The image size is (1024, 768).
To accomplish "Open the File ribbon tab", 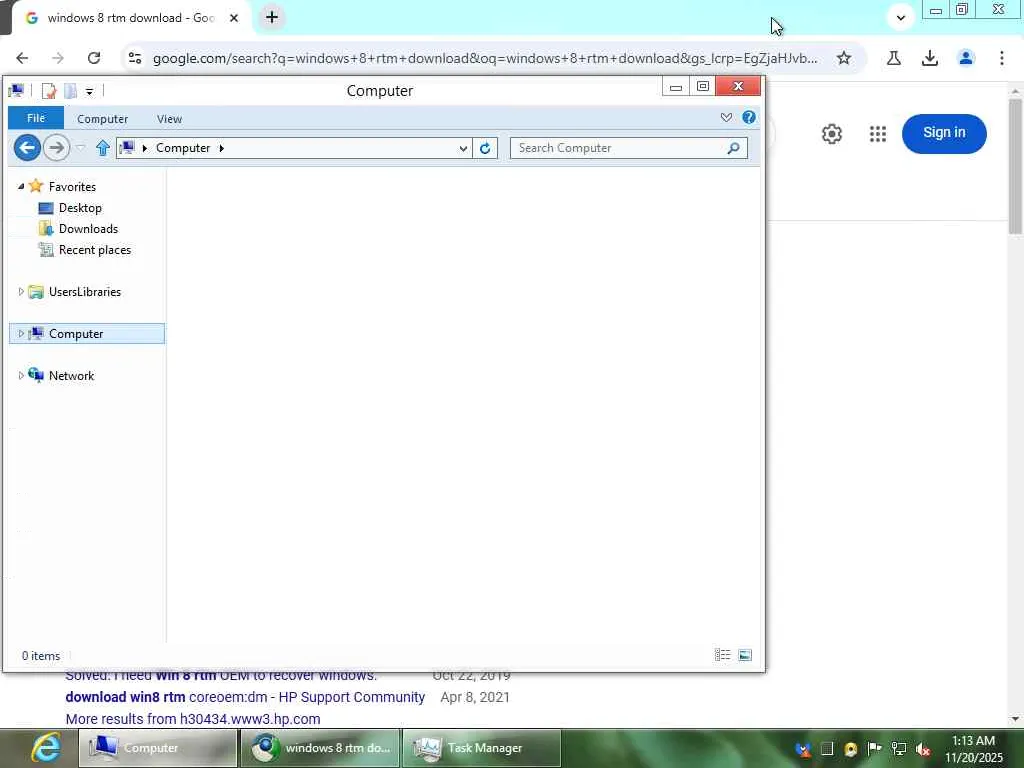I will [x=36, y=118].
